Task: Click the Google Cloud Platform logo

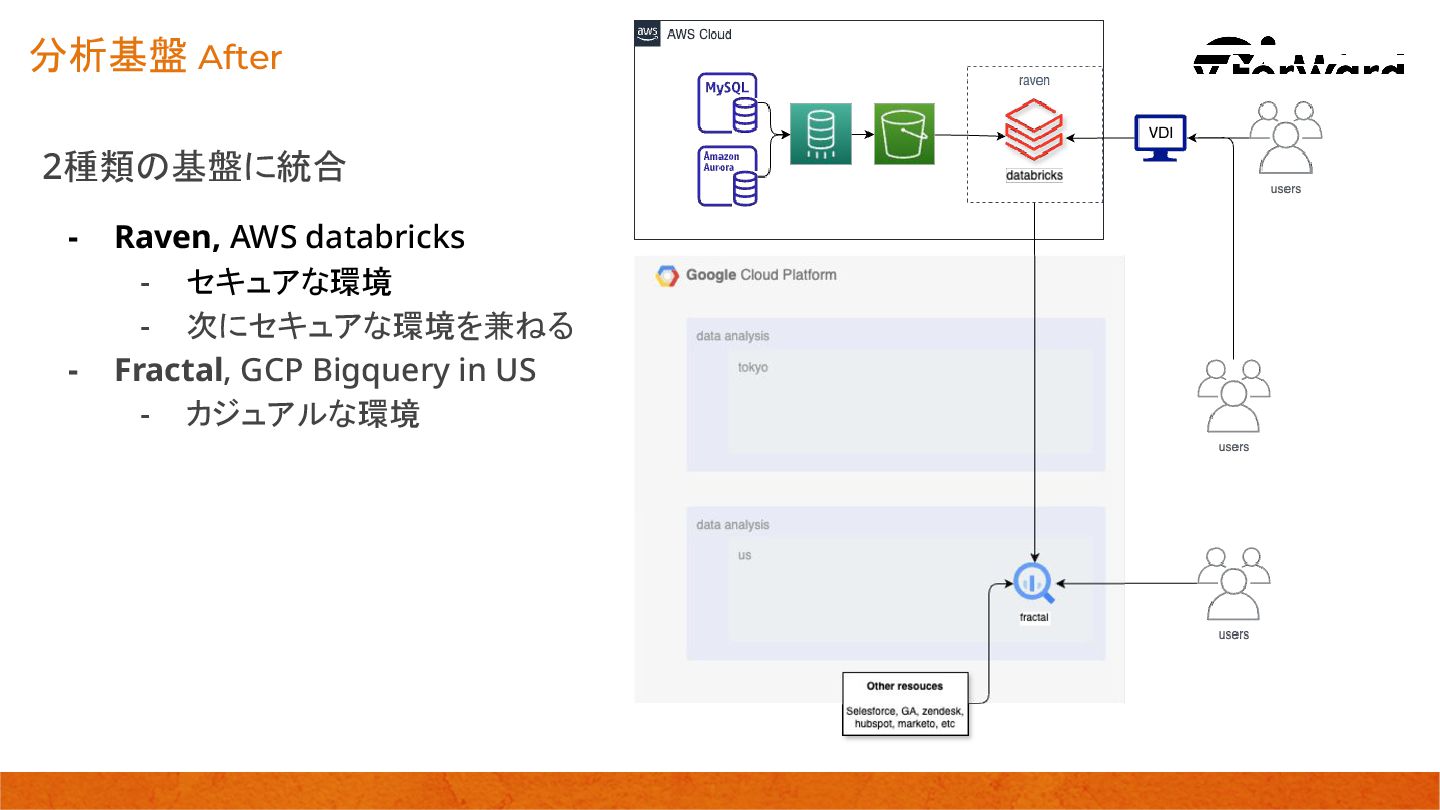Action: (667, 276)
